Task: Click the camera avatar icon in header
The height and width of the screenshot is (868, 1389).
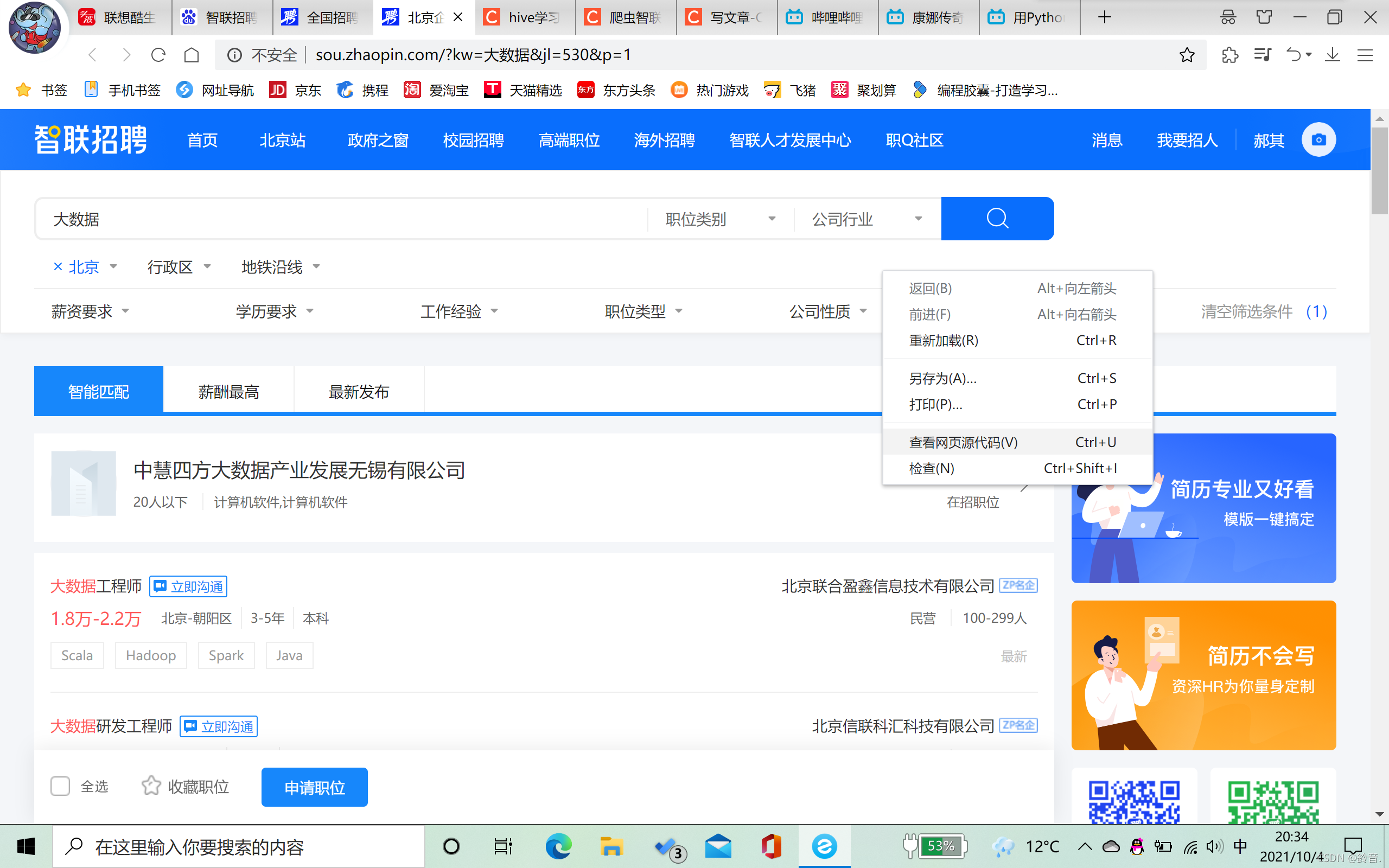Action: (1318, 139)
